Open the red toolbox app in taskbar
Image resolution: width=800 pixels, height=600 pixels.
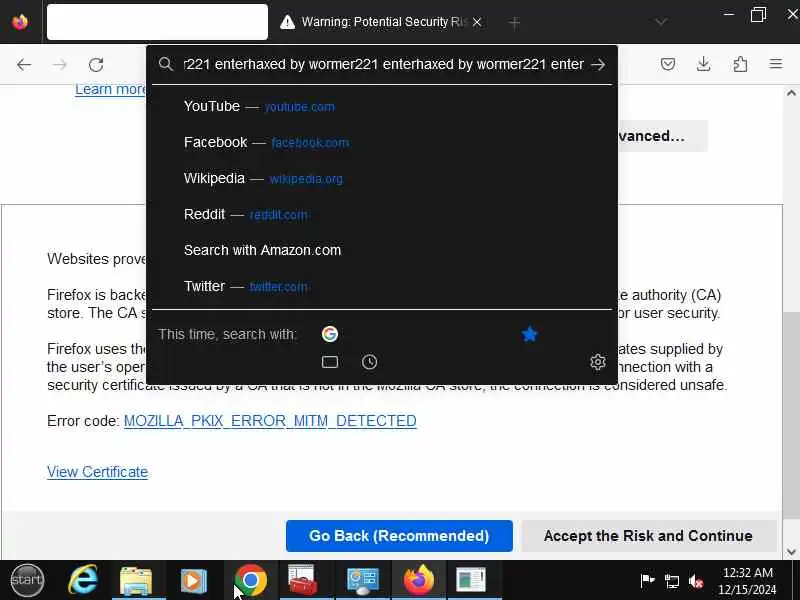302,580
